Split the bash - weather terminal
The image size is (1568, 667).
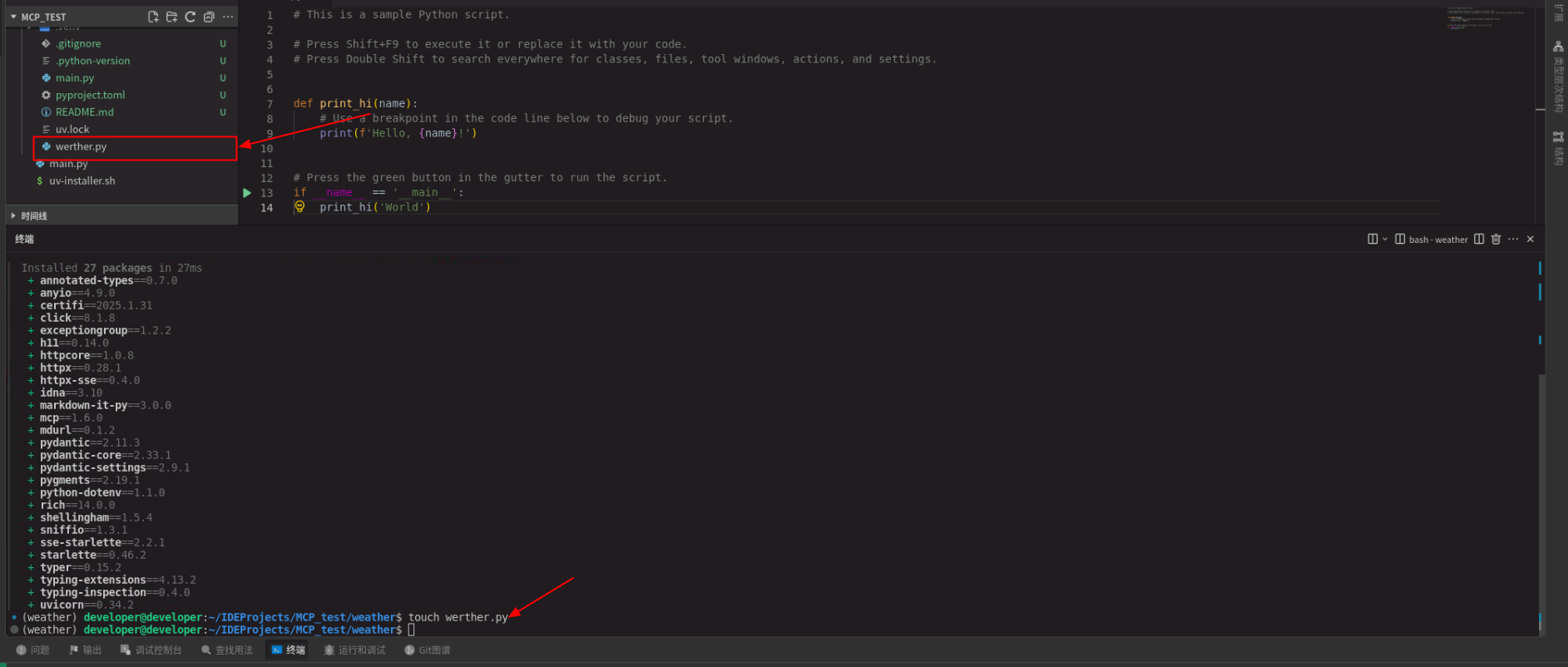click(1479, 240)
